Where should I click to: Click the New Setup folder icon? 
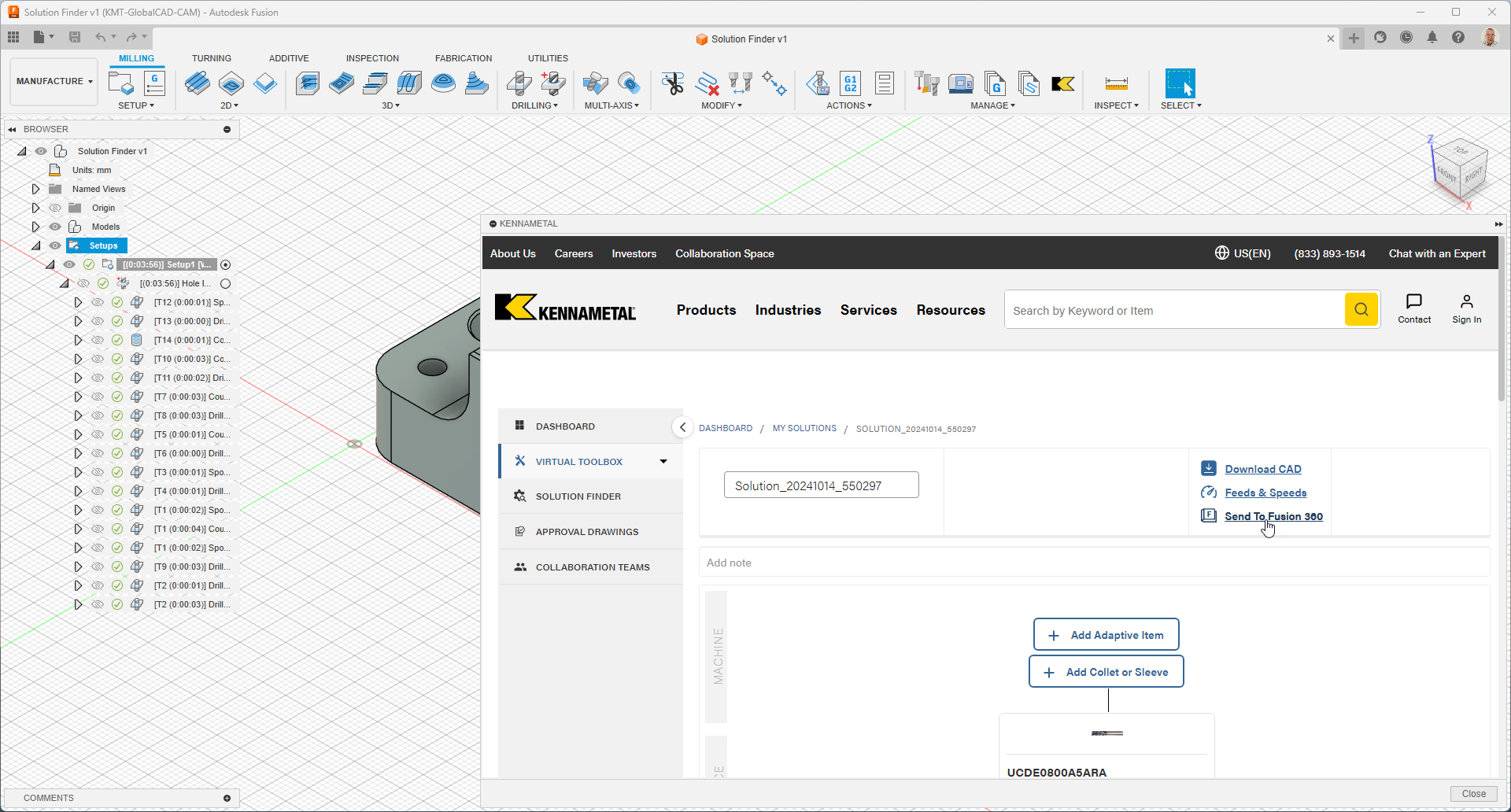(x=120, y=83)
